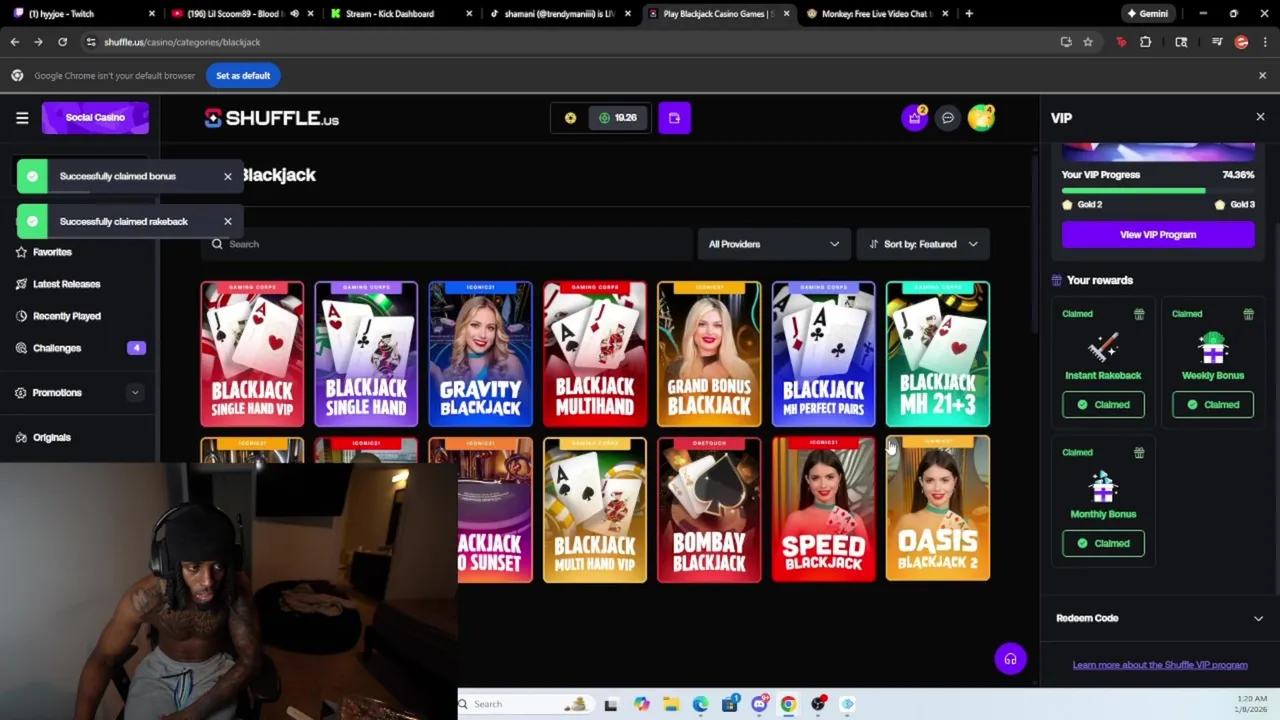Click the Install app icon in address bar
Viewport: 1280px width, 720px height.
click(1065, 42)
